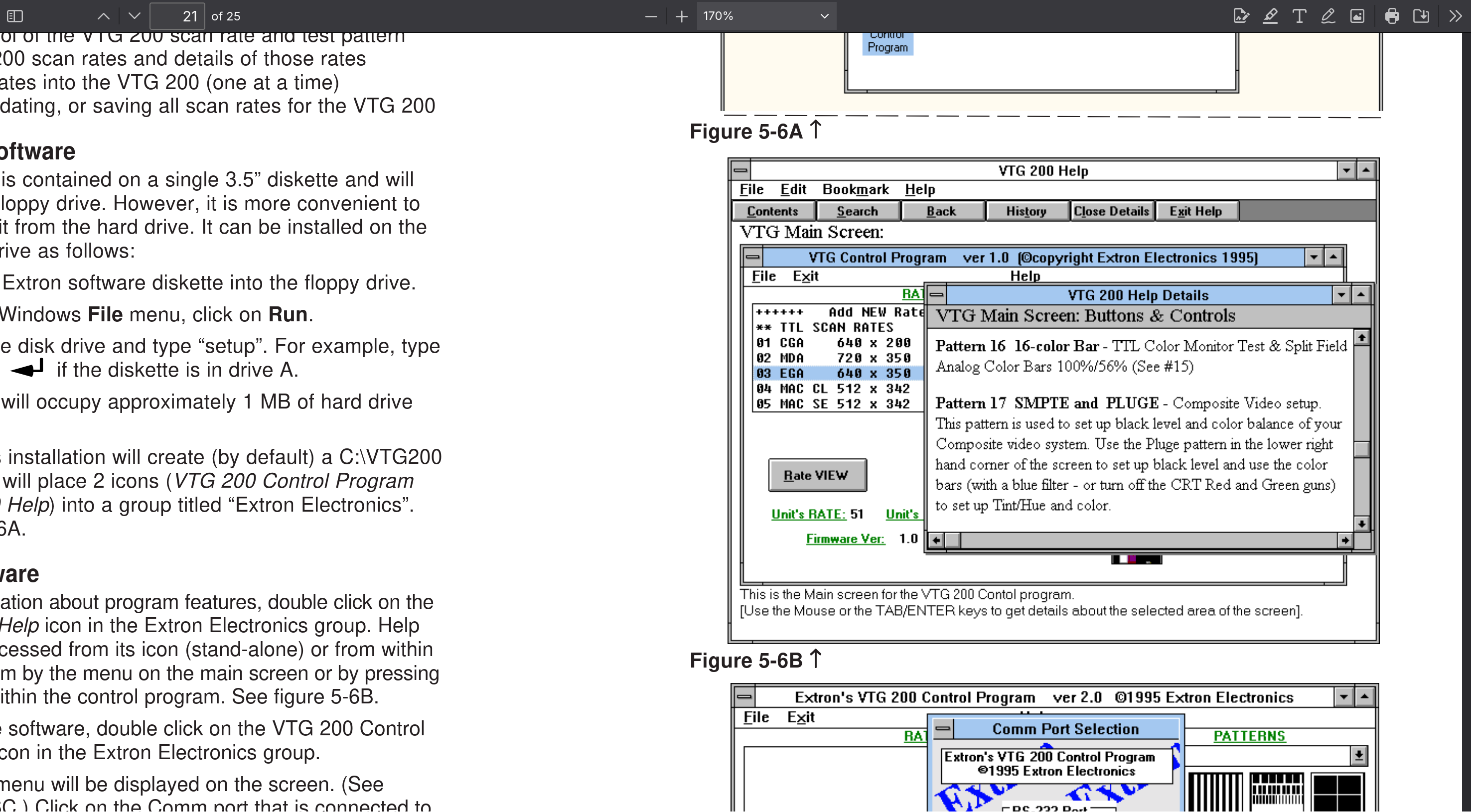
Task: Activate the freehand draw tool
Action: click(1328, 16)
